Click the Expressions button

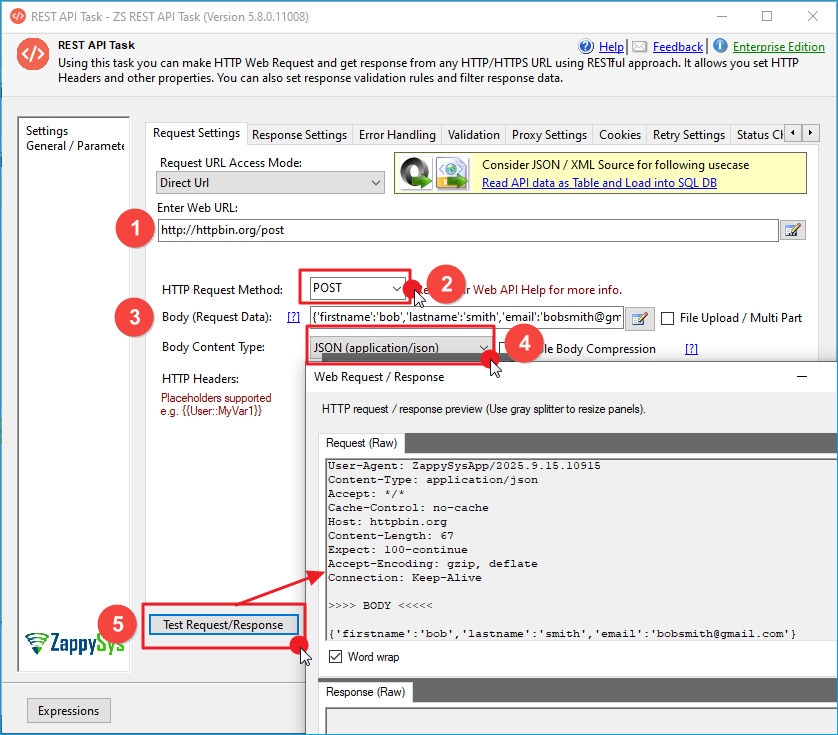coord(68,711)
